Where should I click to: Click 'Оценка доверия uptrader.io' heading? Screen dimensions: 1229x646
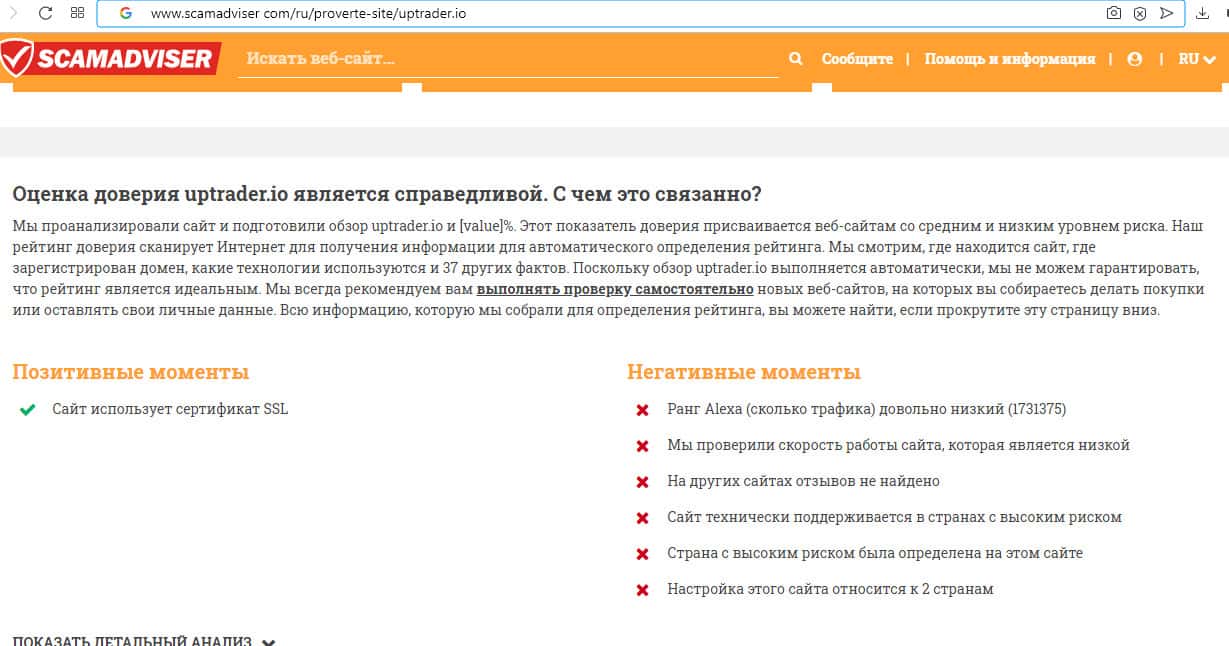point(386,193)
